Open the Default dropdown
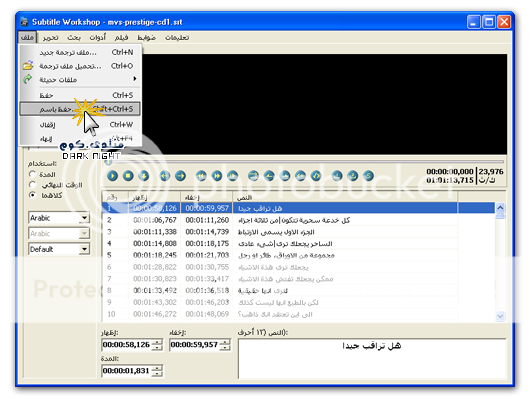 click(x=85, y=249)
